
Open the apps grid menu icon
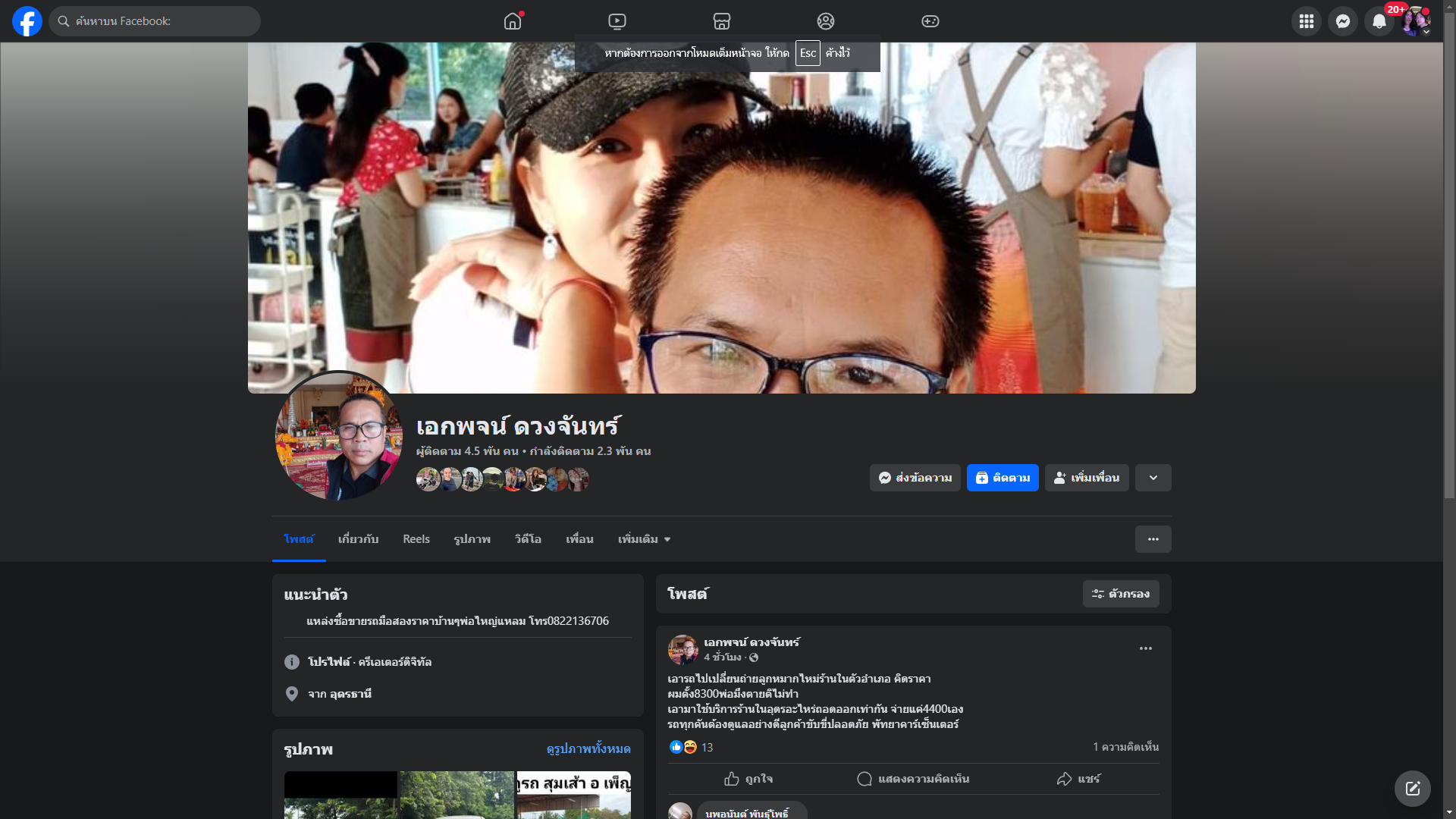(1306, 21)
